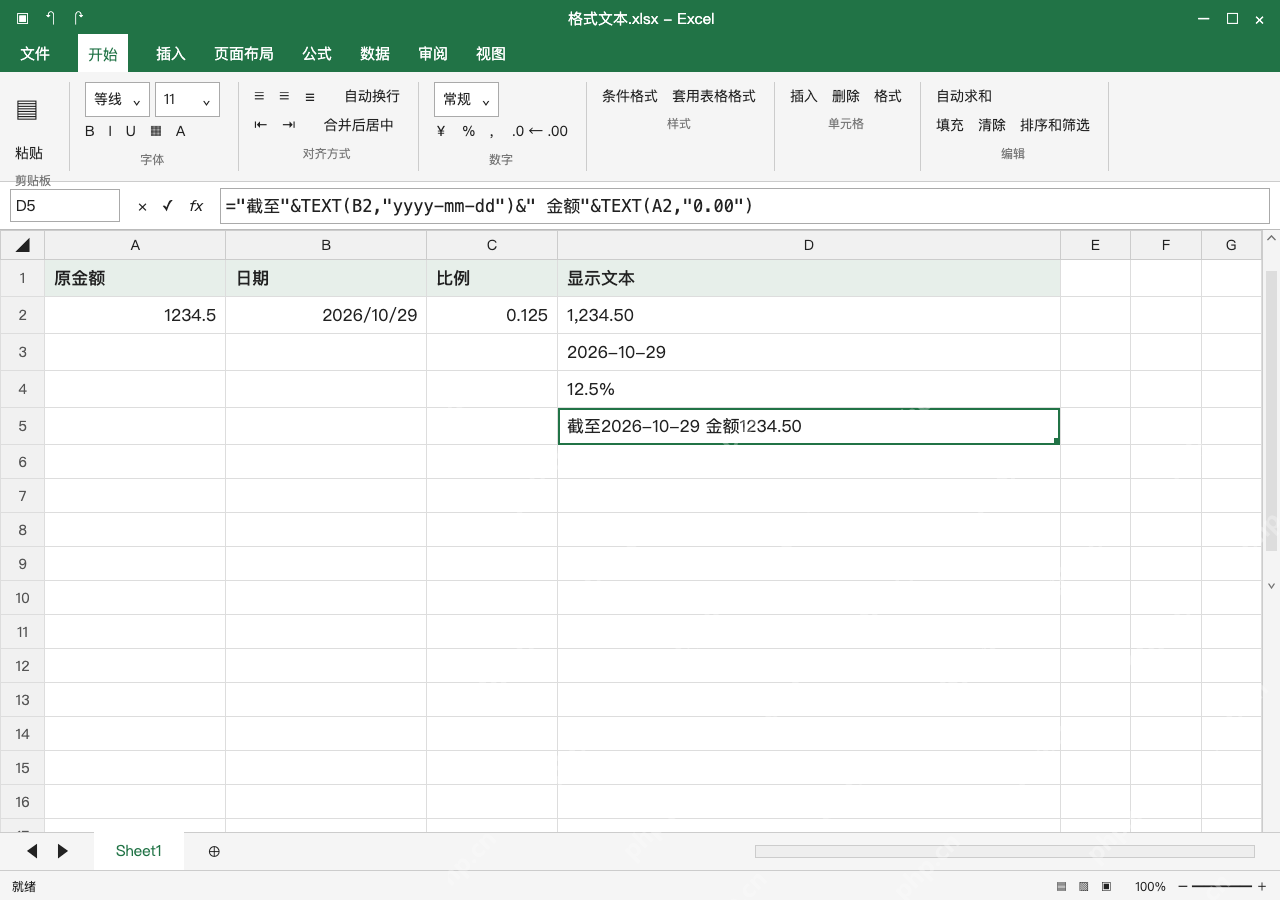Switch to Formulas (公式) tab
1280x900 pixels.
317,54
